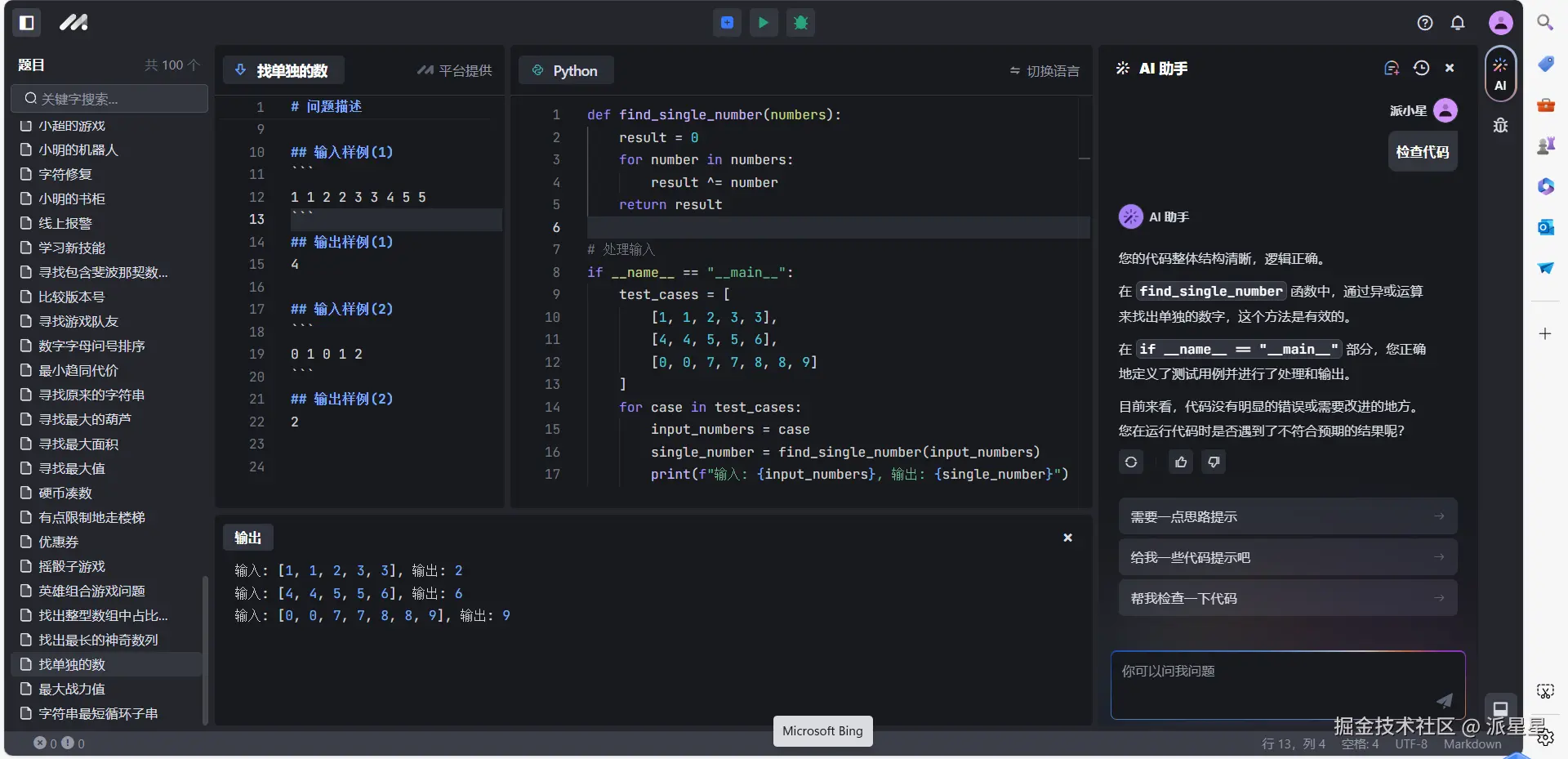
Task: Add a sidebar app with the plus icon
Action: click(1545, 333)
